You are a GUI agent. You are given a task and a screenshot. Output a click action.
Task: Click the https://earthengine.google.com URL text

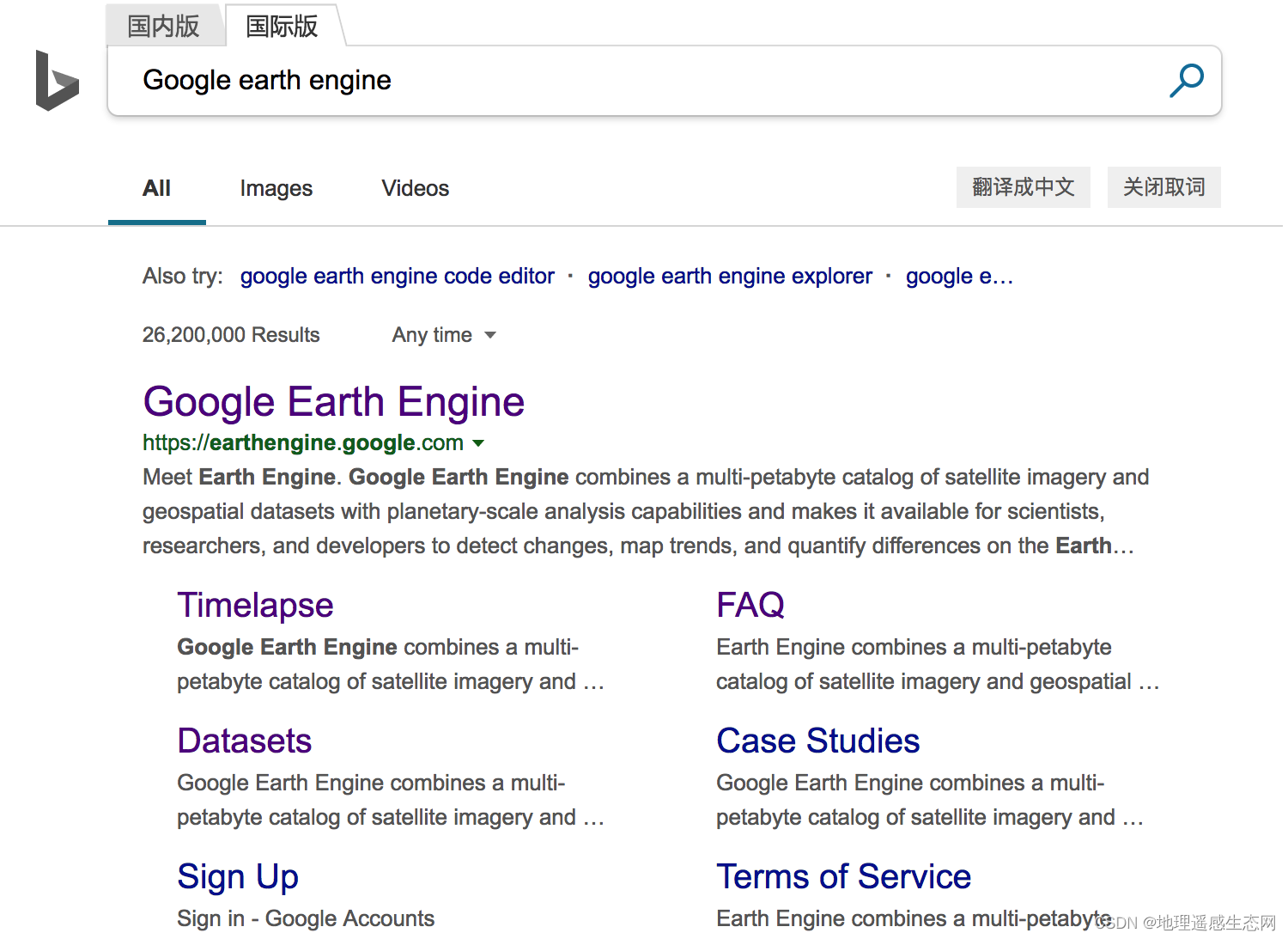pyautogui.click(x=303, y=443)
